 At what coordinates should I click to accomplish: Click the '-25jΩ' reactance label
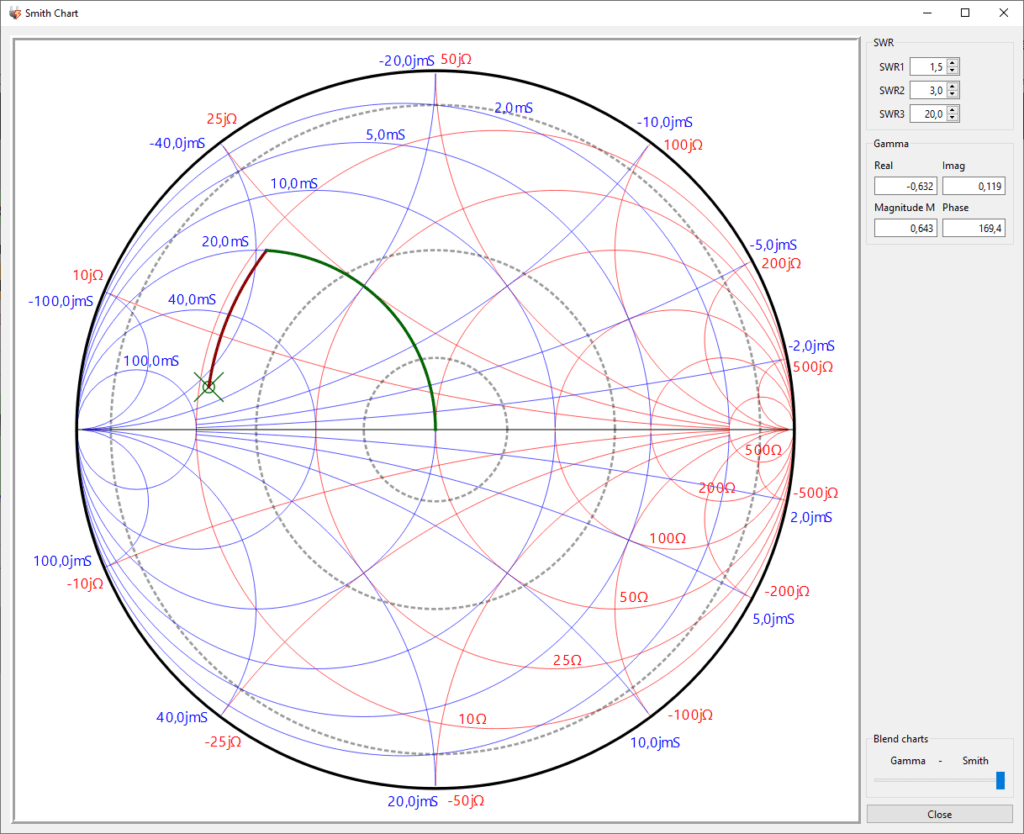coord(223,742)
